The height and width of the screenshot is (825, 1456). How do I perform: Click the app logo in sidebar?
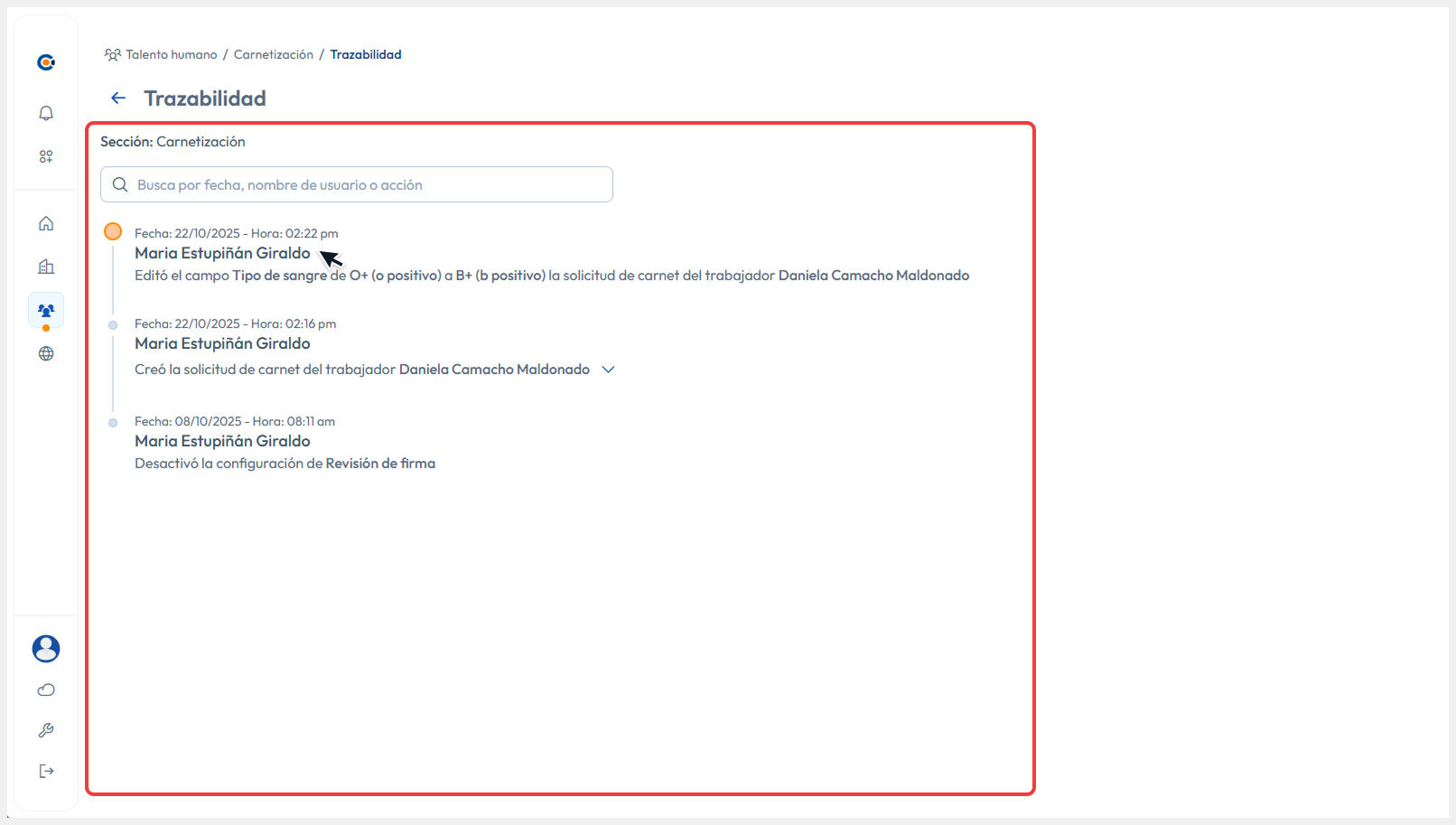click(46, 62)
